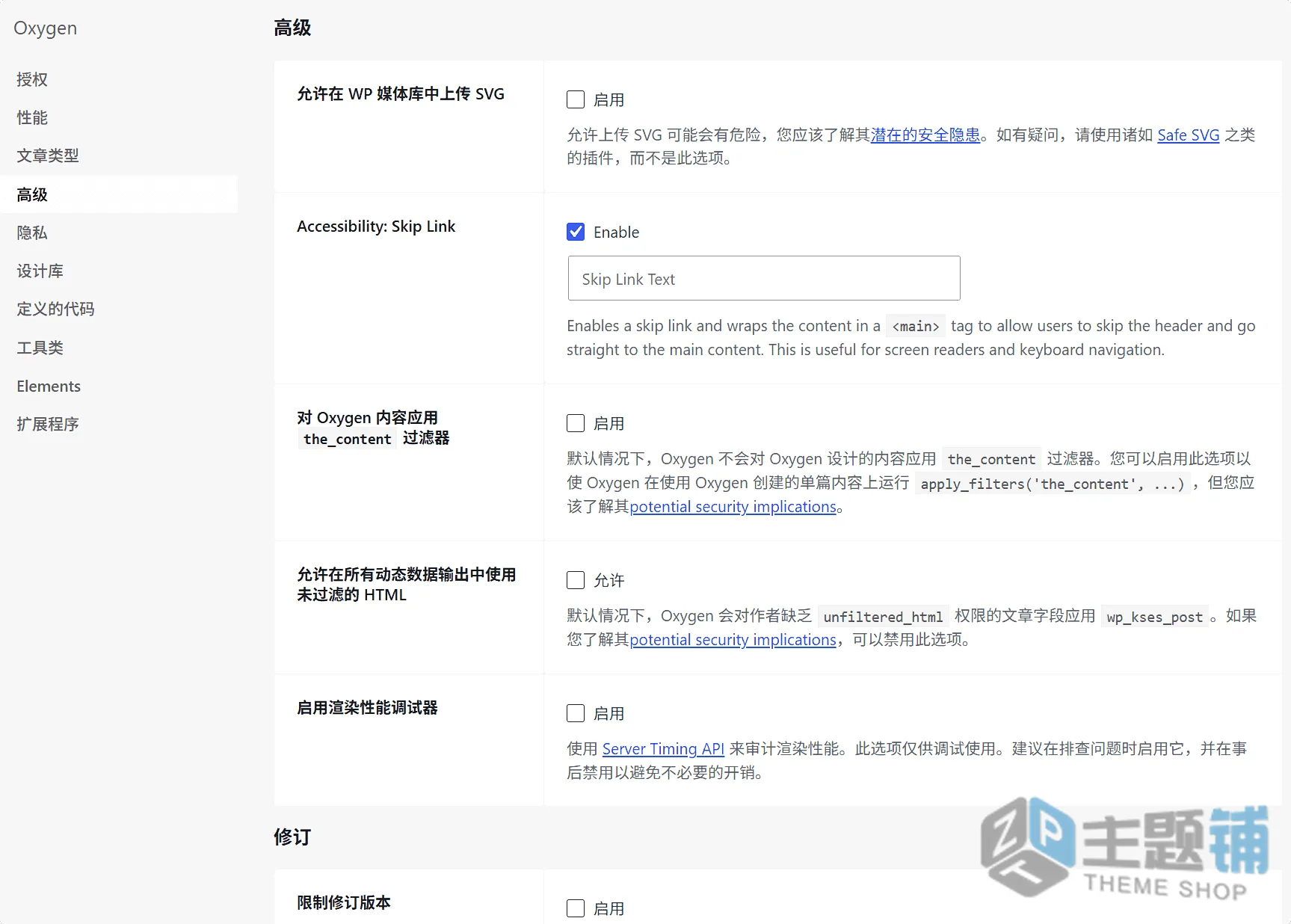Switch to the 文章类型 tab

click(x=48, y=155)
